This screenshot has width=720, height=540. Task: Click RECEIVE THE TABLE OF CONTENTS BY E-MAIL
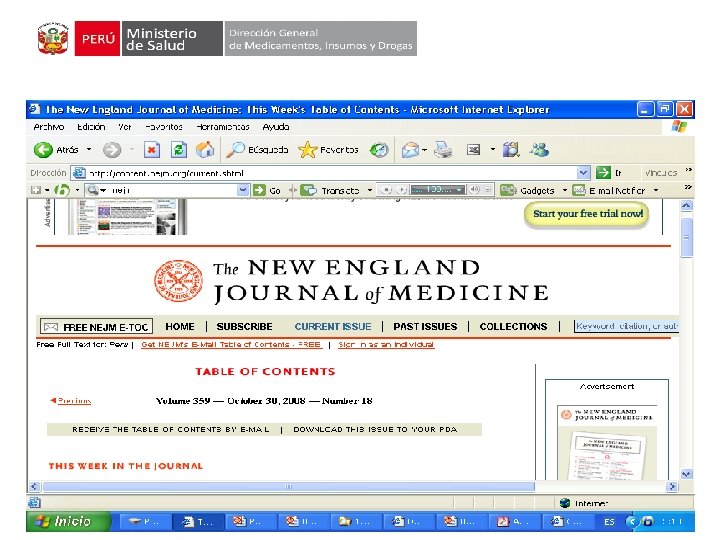tap(170, 429)
